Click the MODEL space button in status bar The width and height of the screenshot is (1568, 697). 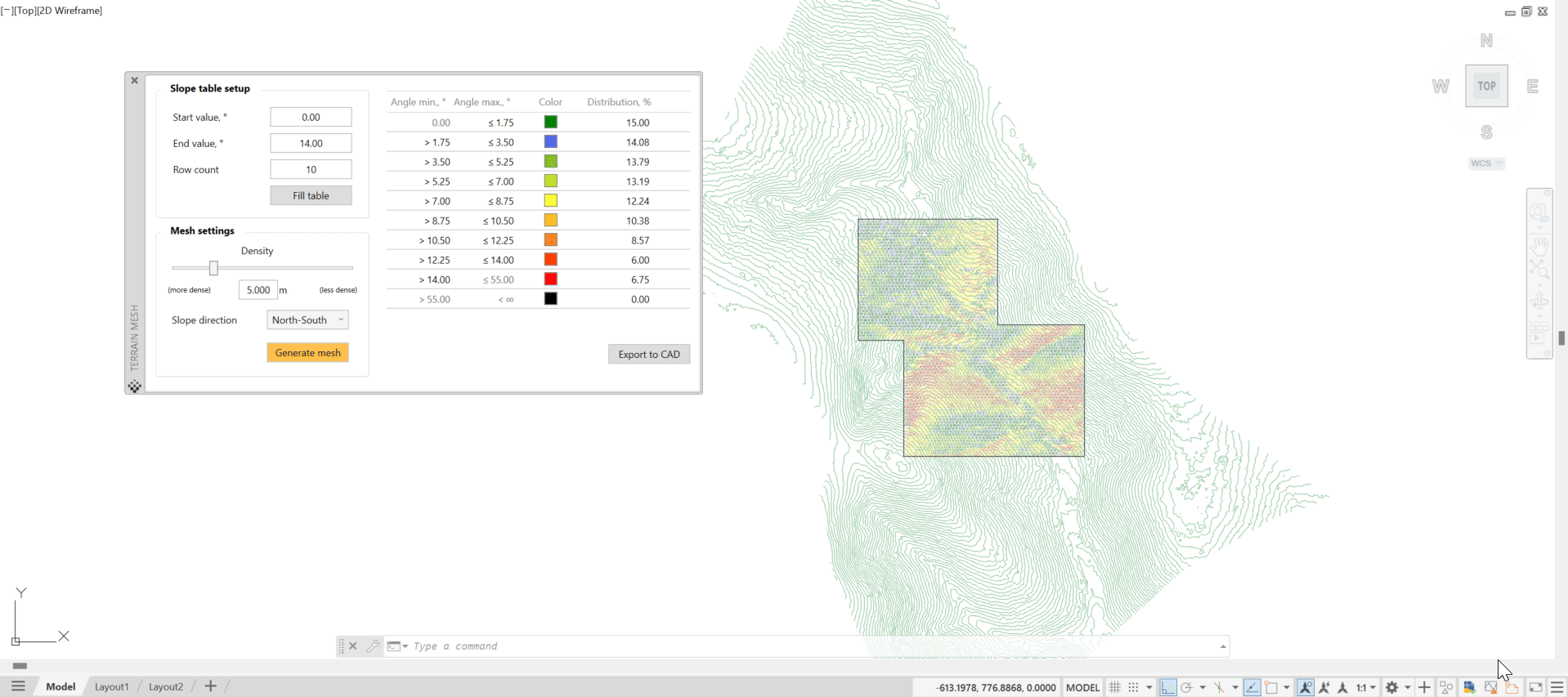click(x=1082, y=687)
